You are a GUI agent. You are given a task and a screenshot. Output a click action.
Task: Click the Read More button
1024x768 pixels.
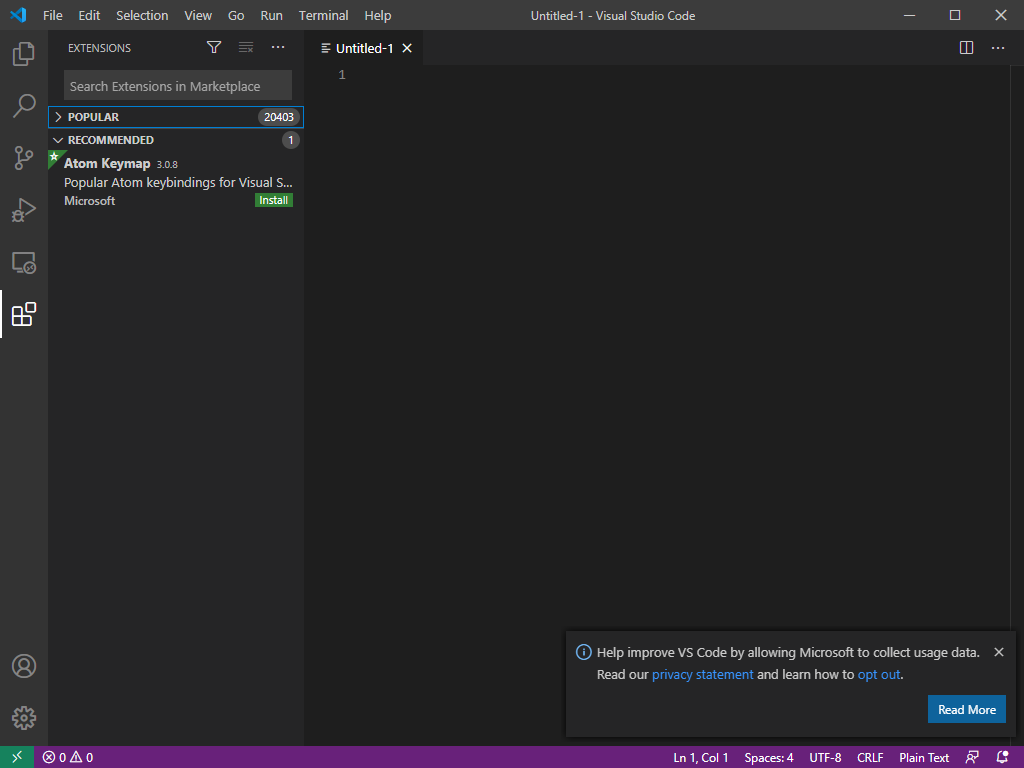(967, 709)
